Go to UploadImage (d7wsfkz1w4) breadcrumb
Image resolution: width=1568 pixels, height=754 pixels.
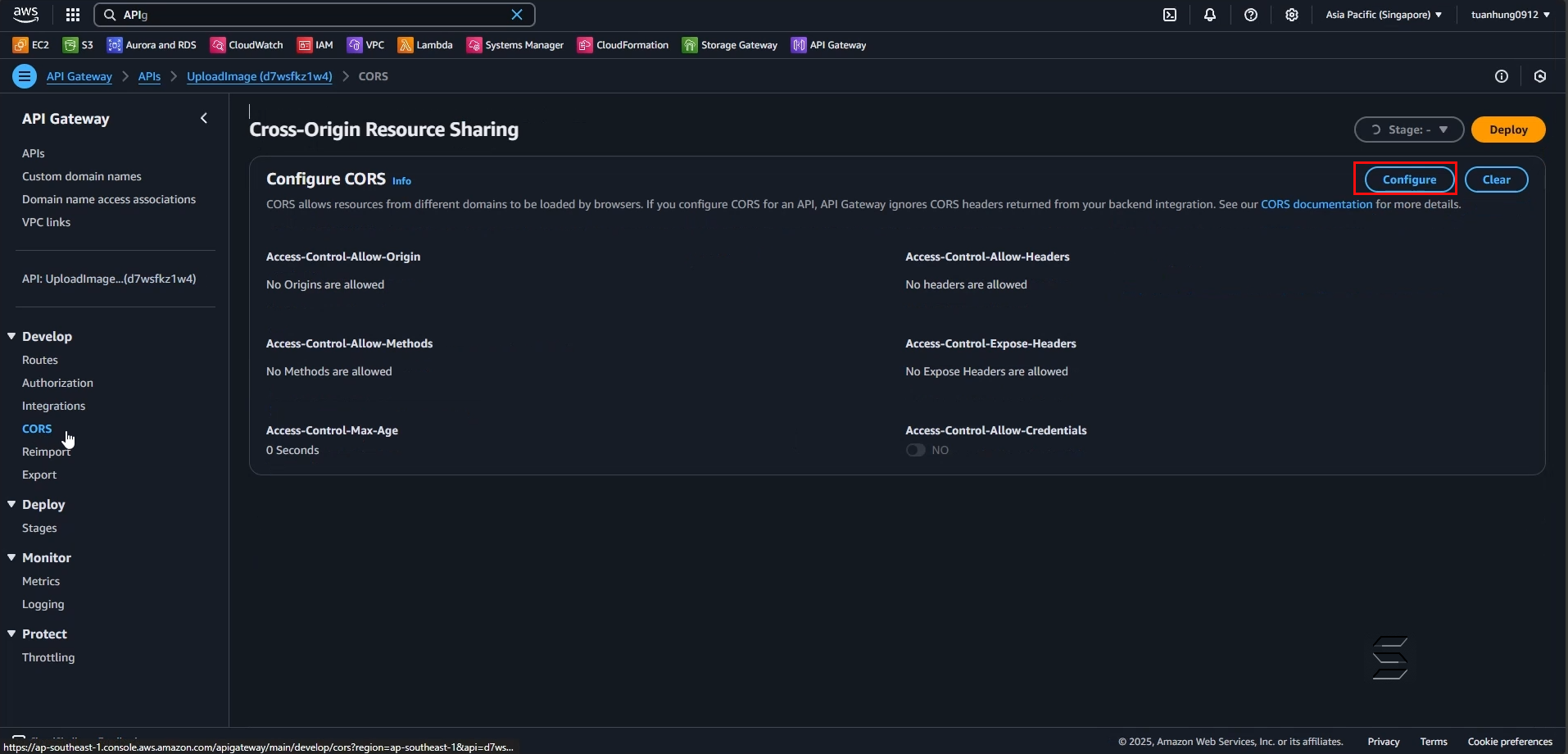[x=260, y=76]
